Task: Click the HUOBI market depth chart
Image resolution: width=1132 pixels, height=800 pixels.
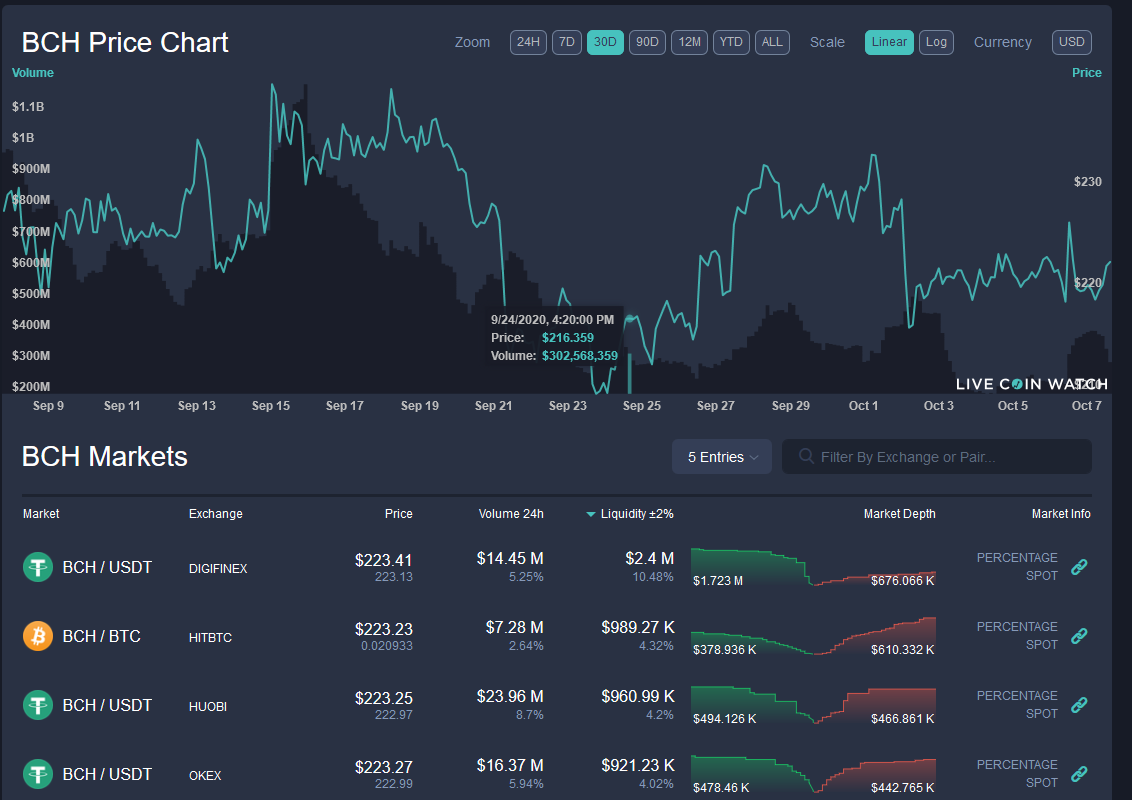Action: (813, 705)
